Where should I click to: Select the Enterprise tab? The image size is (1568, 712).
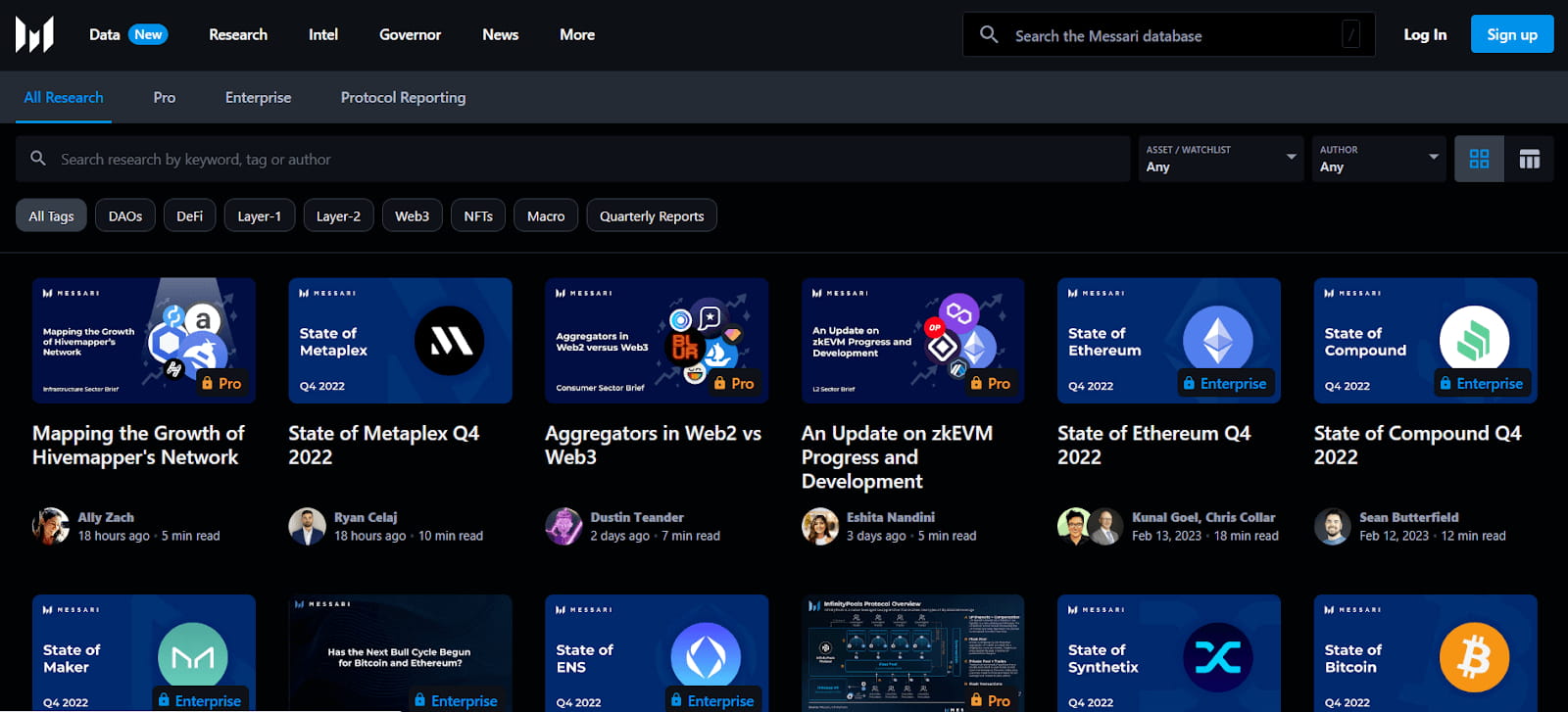point(258,97)
